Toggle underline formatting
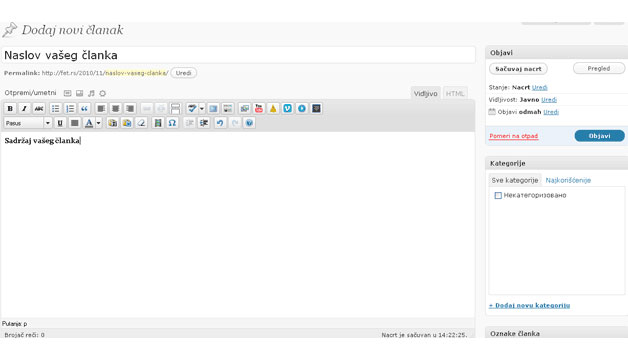 (60, 123)
